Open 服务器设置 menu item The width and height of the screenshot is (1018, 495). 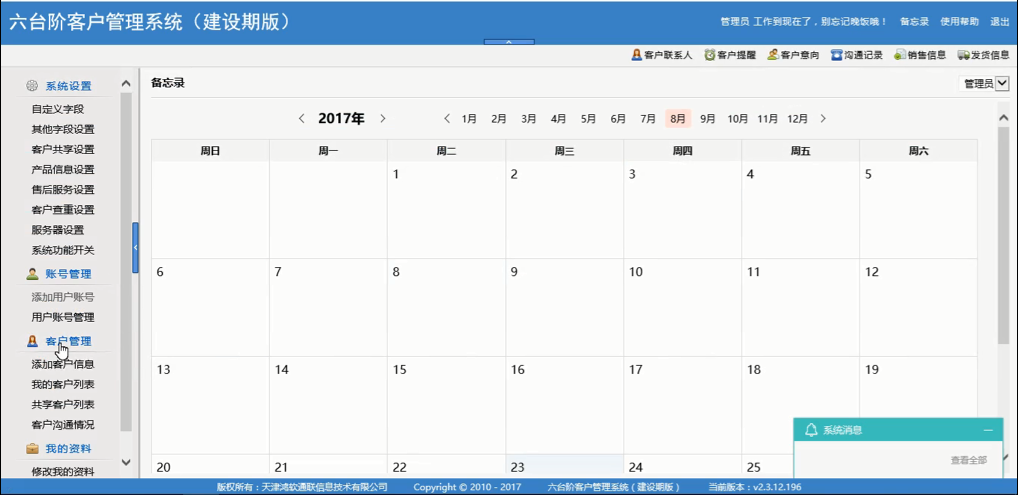58,230
